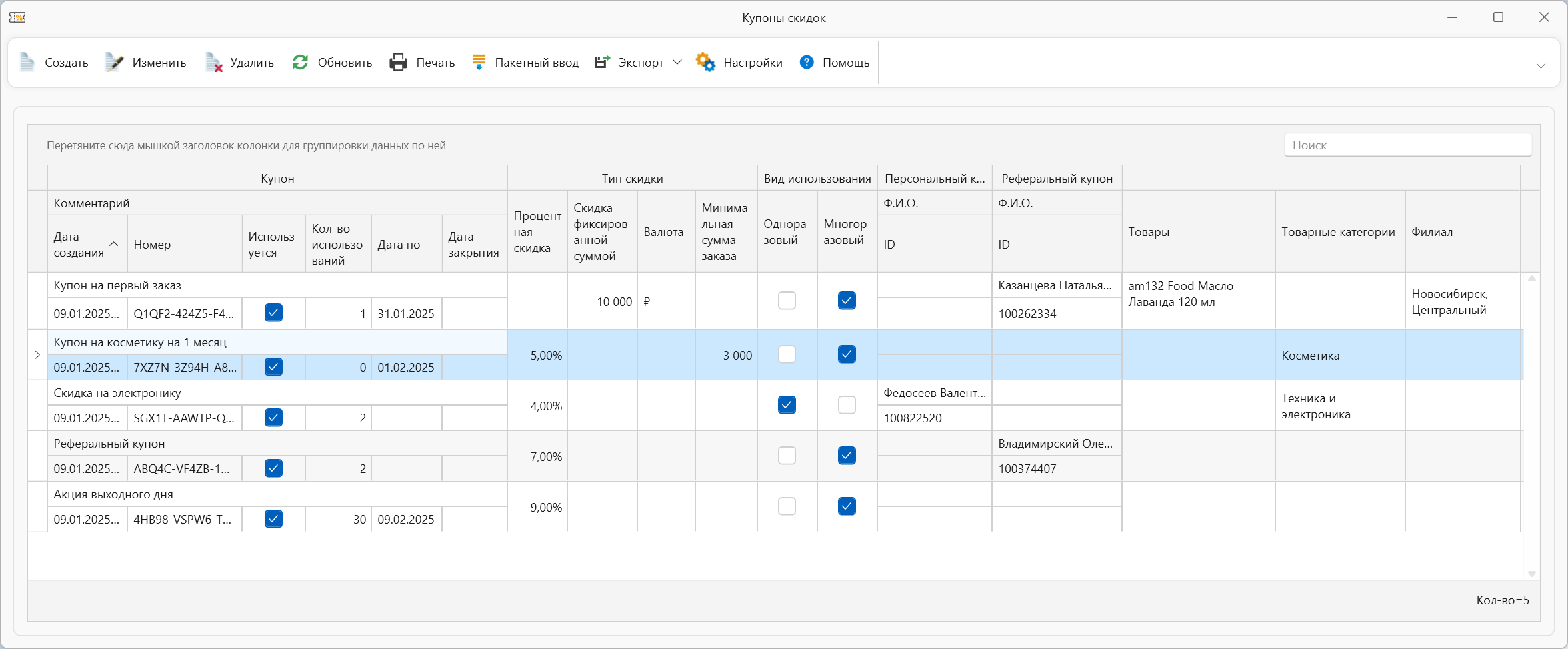
Task: Click the 10 000 fixed discount cell
Action: tap(602, 301)
